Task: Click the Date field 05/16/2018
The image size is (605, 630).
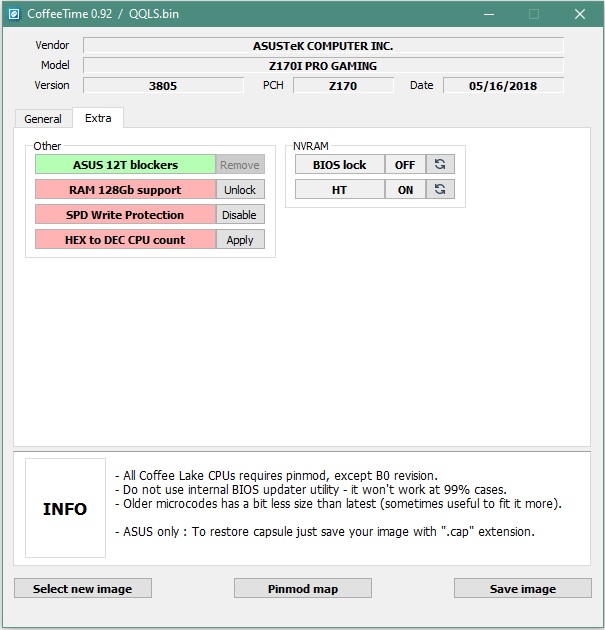Action: (503, 86)
